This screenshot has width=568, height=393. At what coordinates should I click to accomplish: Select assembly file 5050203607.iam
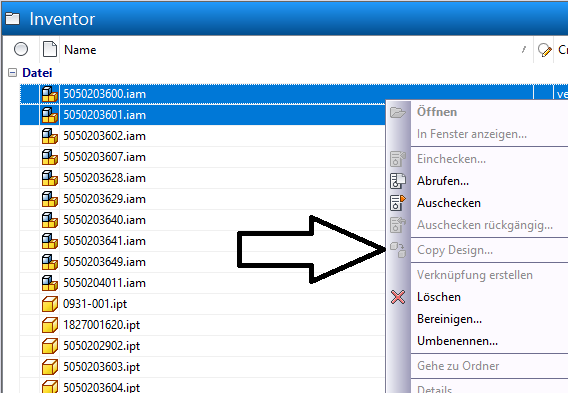pos(105,157)
